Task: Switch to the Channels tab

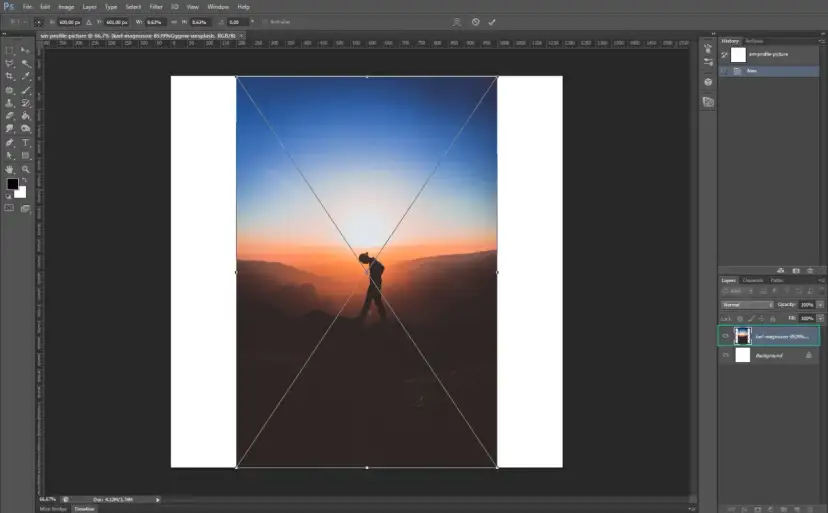Action: (x=752, y=280)
